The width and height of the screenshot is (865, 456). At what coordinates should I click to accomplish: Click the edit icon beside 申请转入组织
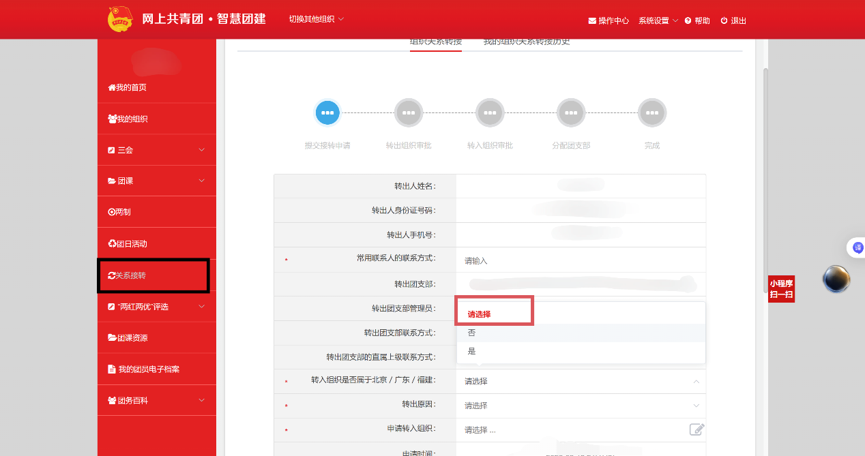tap(696, 430)
